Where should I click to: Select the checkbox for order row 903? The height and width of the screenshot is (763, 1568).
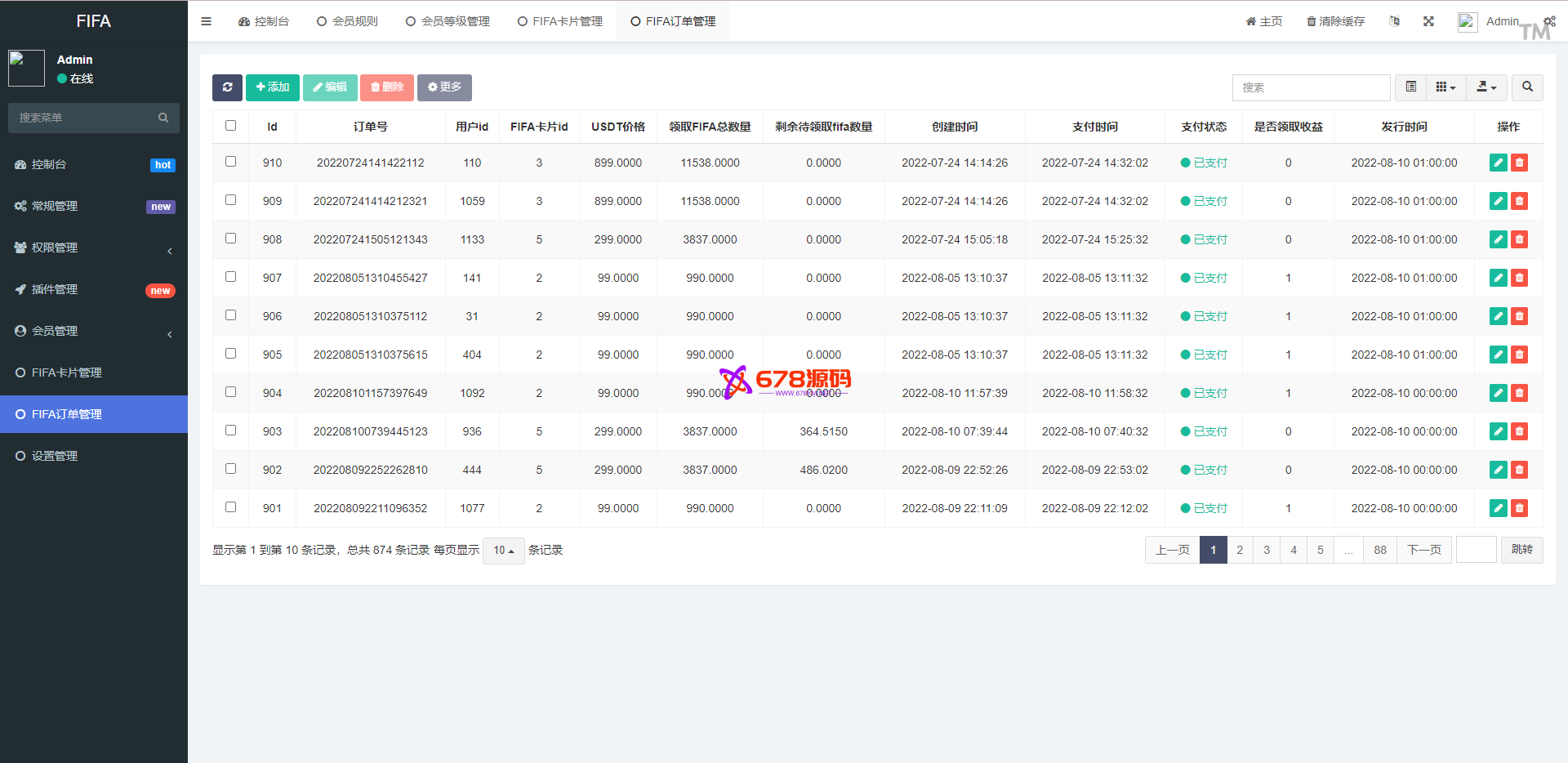point(230,431)
